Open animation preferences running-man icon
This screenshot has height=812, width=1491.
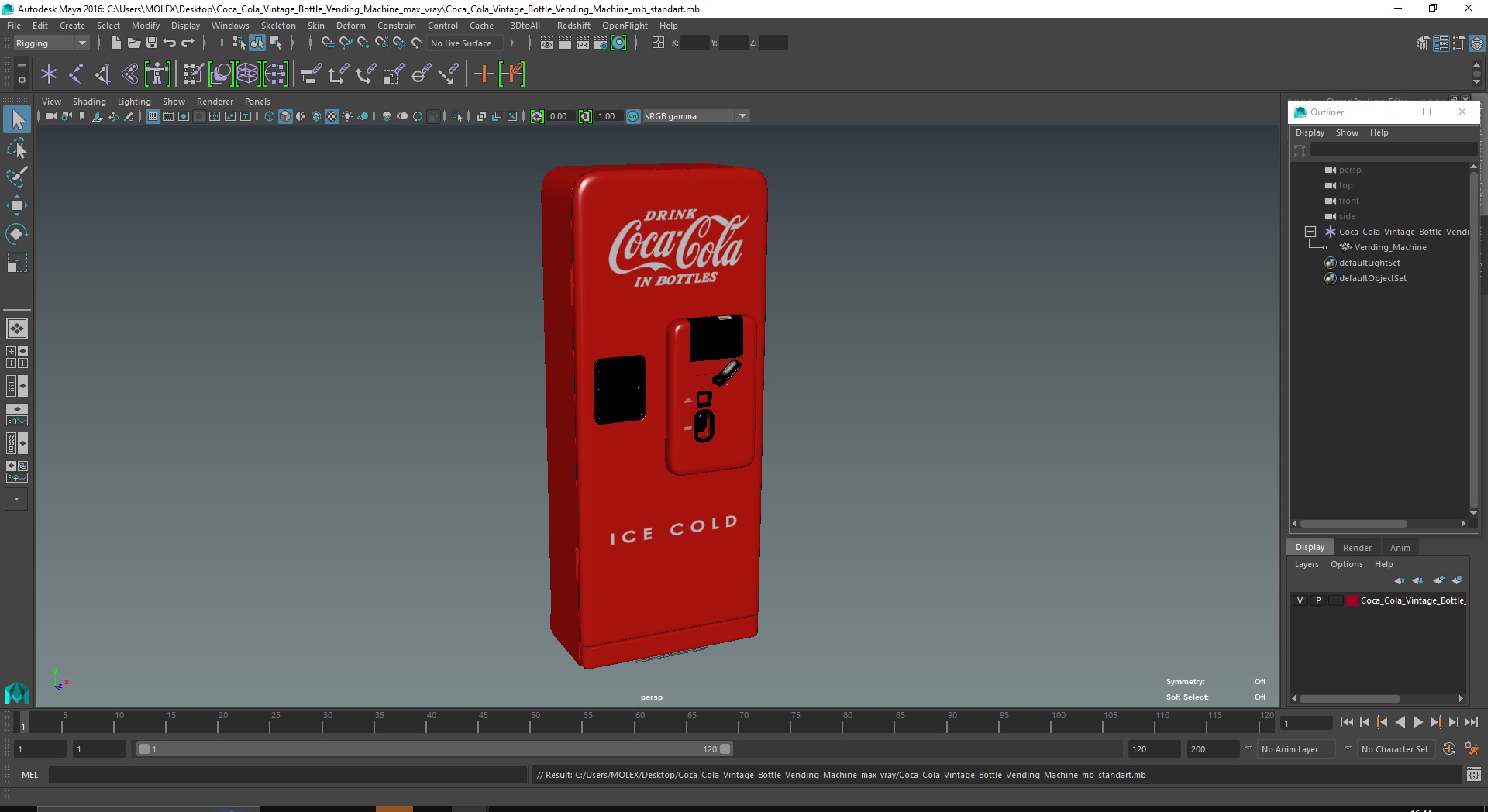[x=1472, y=749]
